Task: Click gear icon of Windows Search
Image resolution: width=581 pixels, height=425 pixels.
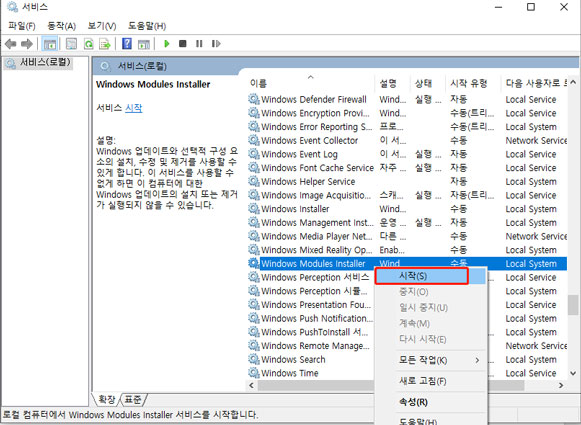Action: tap(254, 359)
